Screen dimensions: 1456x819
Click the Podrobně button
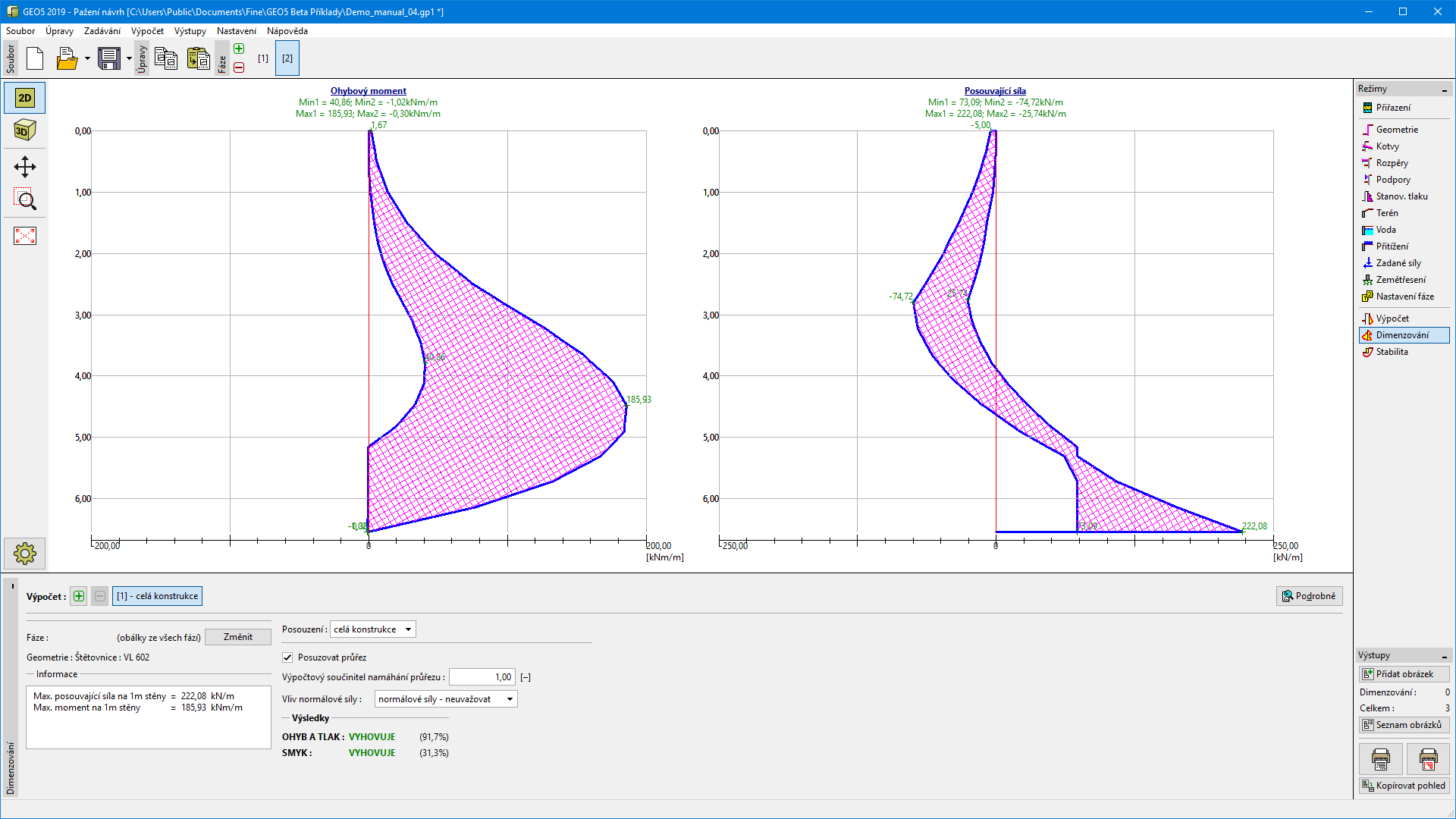coord(1309,596)
